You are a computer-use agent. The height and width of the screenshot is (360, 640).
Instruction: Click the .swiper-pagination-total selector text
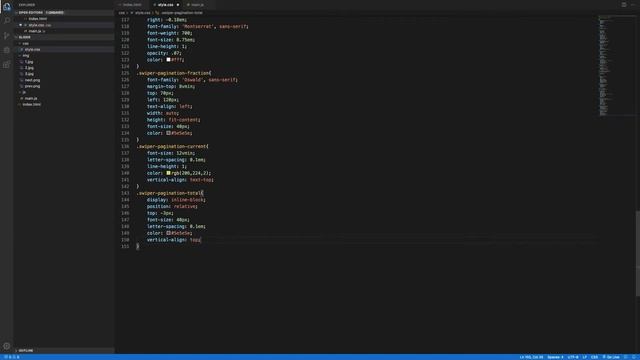[169, 193]
